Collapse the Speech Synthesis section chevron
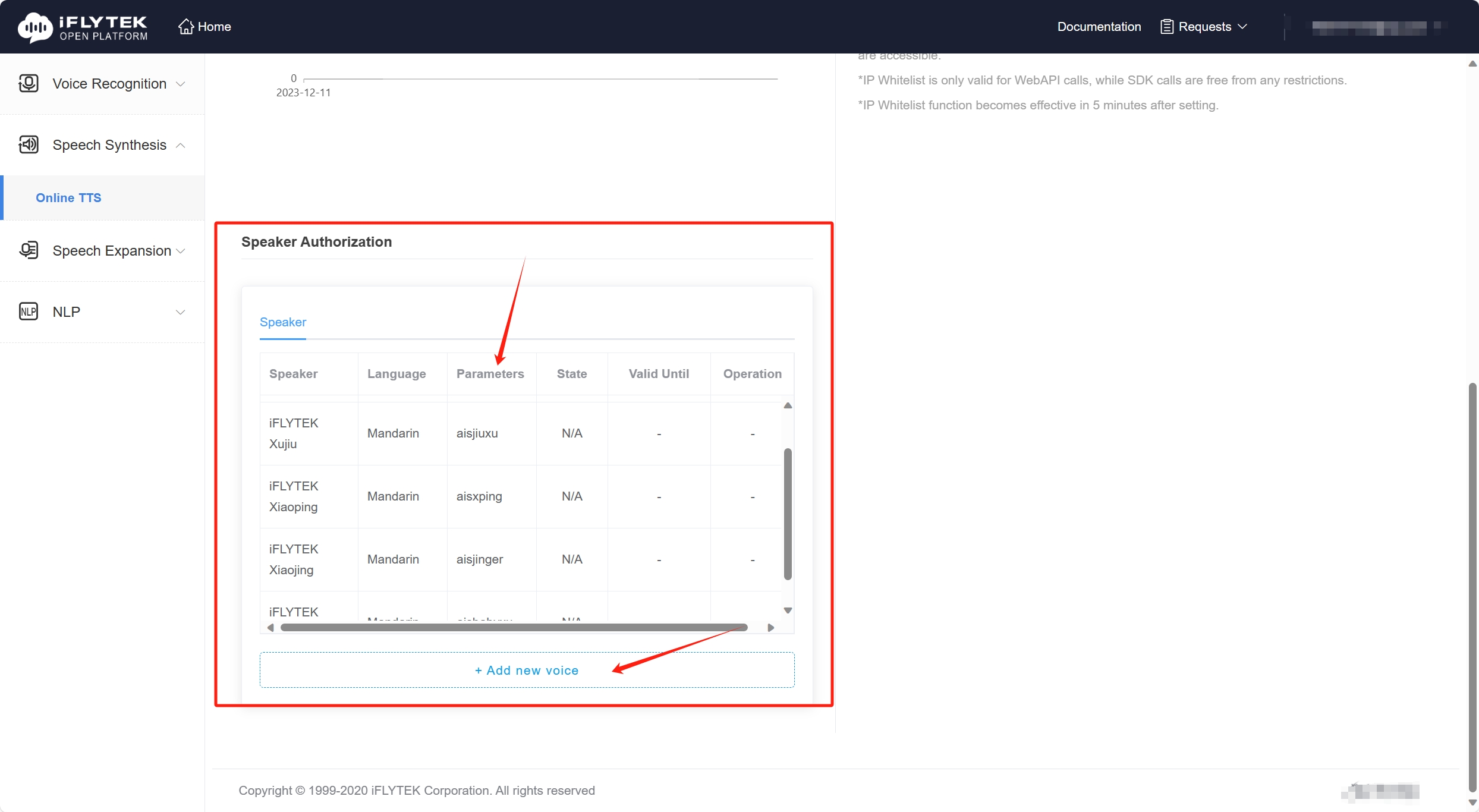The height and width of the screenshot is (812, 1479). click(x=181, y=145)
